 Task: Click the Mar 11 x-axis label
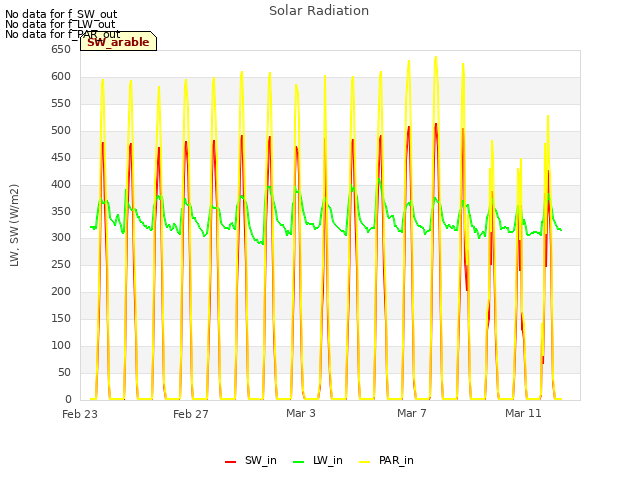tap(523, 413)
